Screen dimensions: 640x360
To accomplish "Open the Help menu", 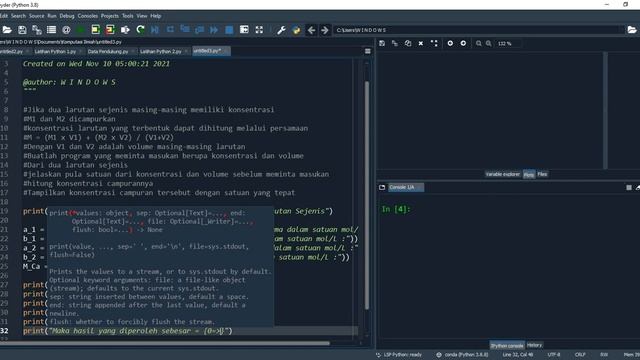I will (x=156, y=16).
